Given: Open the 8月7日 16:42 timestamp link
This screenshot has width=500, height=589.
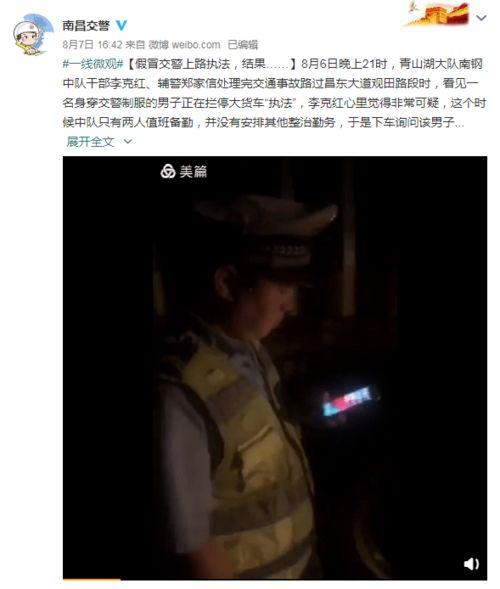Looking at the screenshot, I should (x=92, y=45).
